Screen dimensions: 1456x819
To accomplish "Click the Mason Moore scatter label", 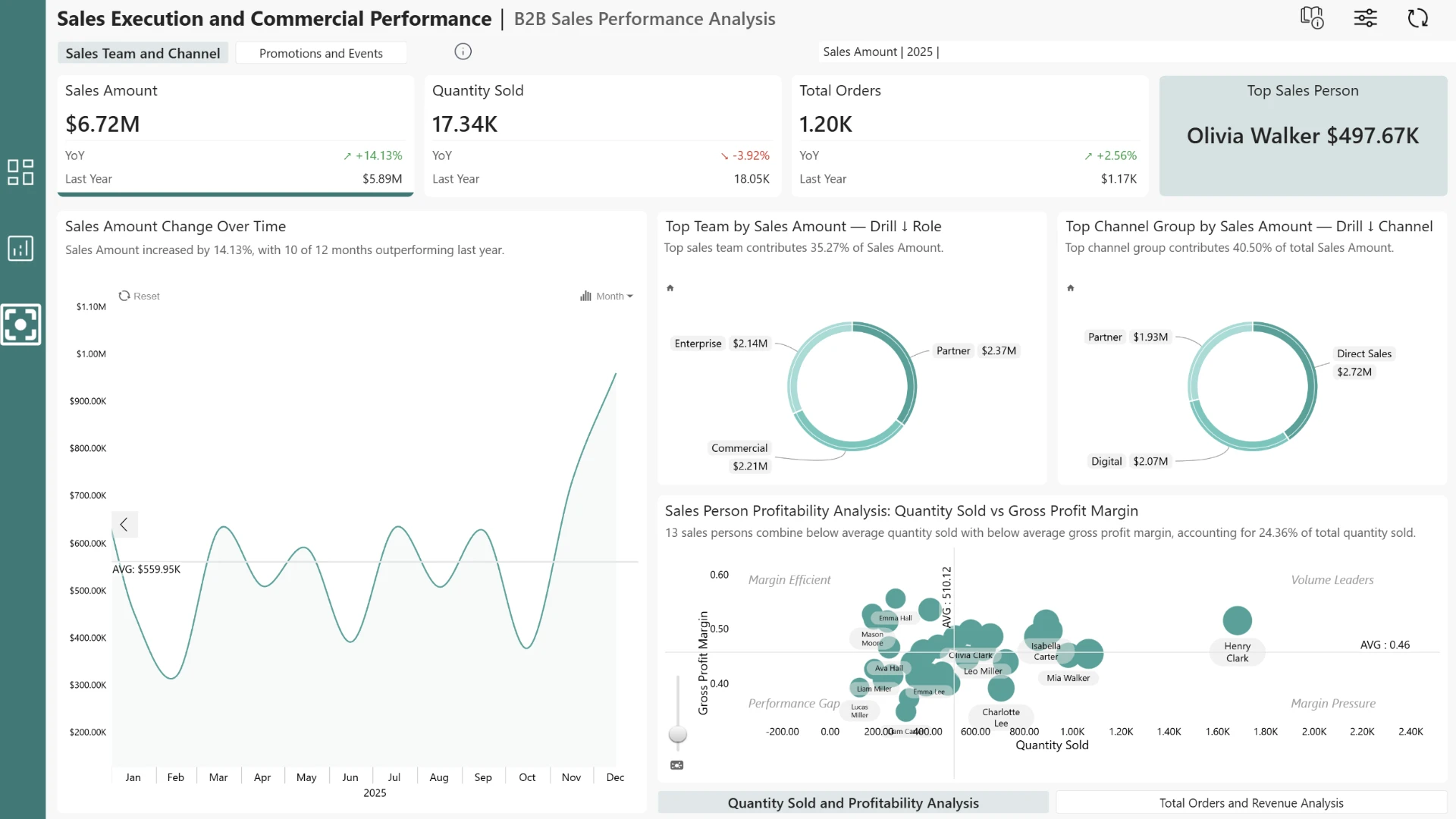I will [872, 639].
